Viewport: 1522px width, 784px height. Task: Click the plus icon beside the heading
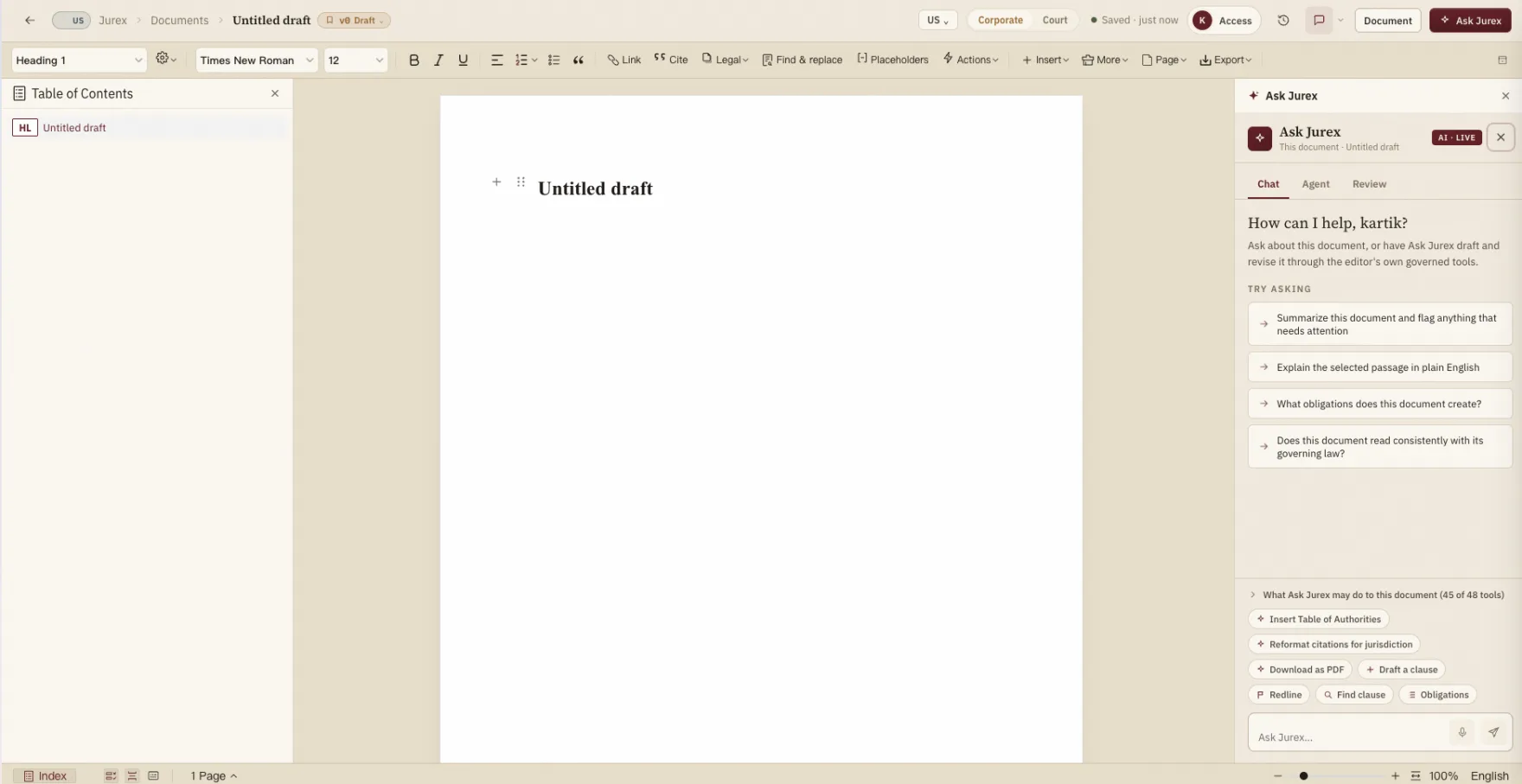point(496,182)
